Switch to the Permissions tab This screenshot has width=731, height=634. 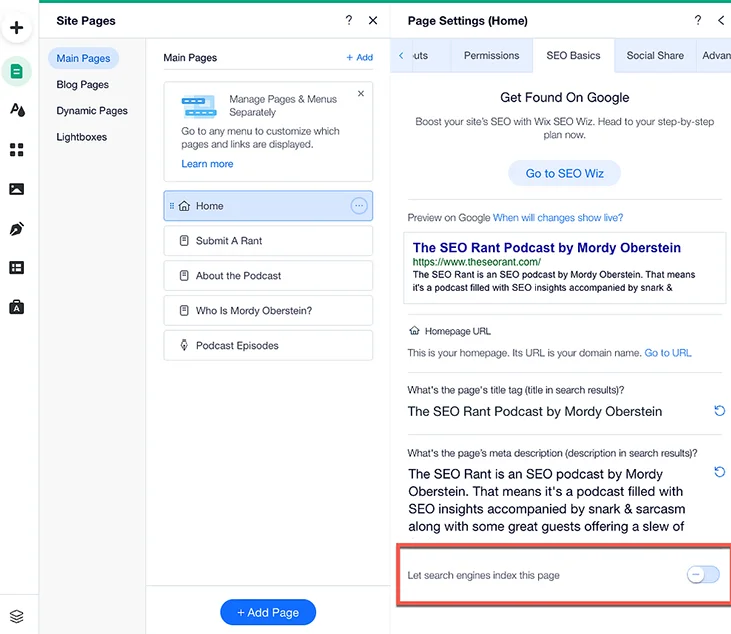point(491,55)
